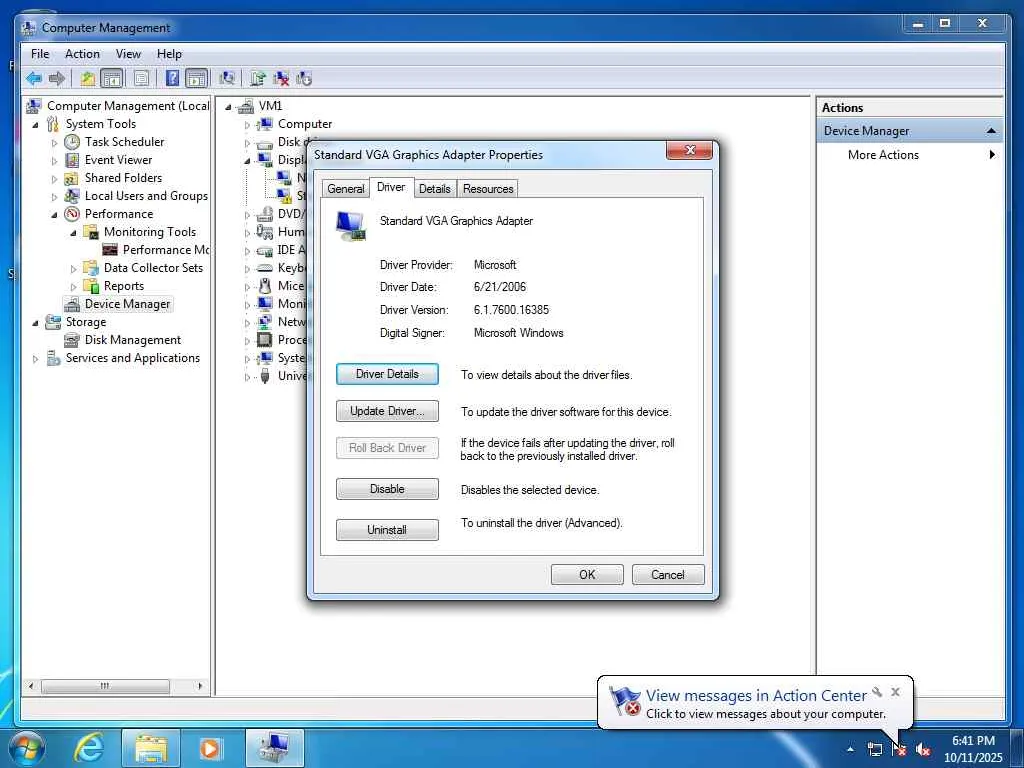Open the File menu
Image resolution: width=1024 pixels, height=768 pixels.
point(40,54)
